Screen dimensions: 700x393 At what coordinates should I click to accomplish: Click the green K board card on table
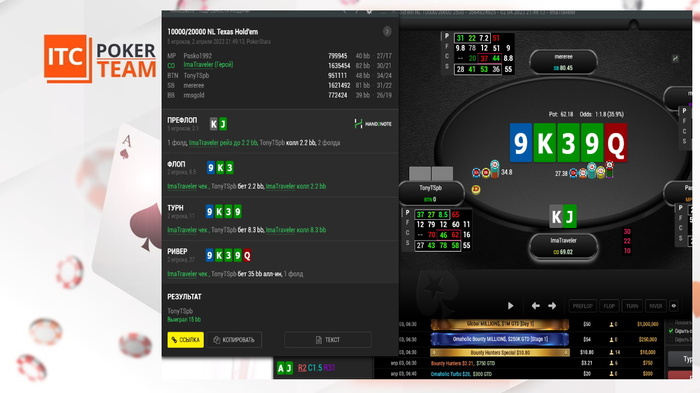click(545, 143)
